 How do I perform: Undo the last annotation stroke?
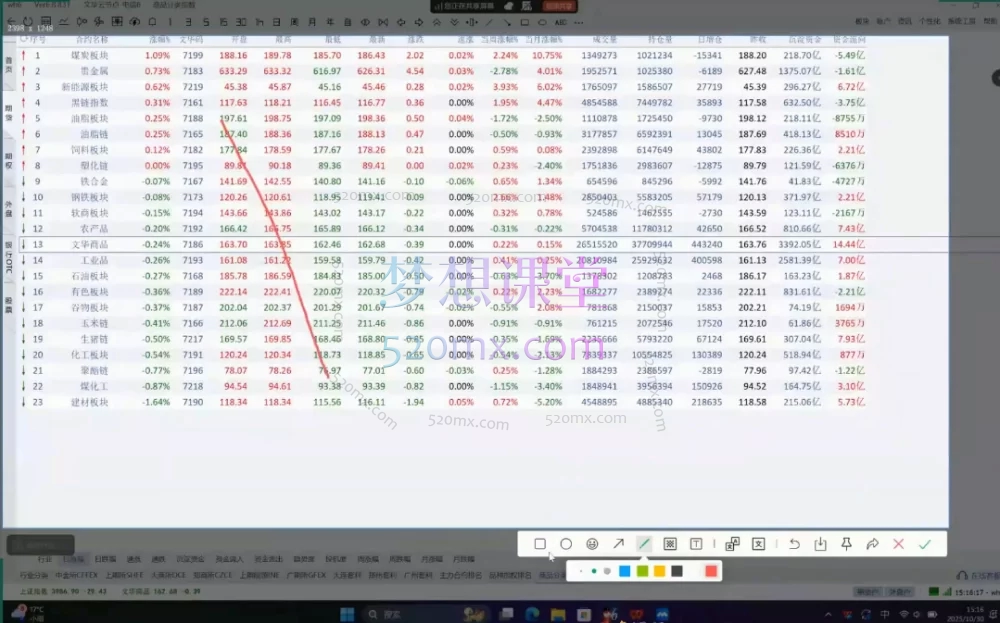pyautogui.click(x=794, y=544)
